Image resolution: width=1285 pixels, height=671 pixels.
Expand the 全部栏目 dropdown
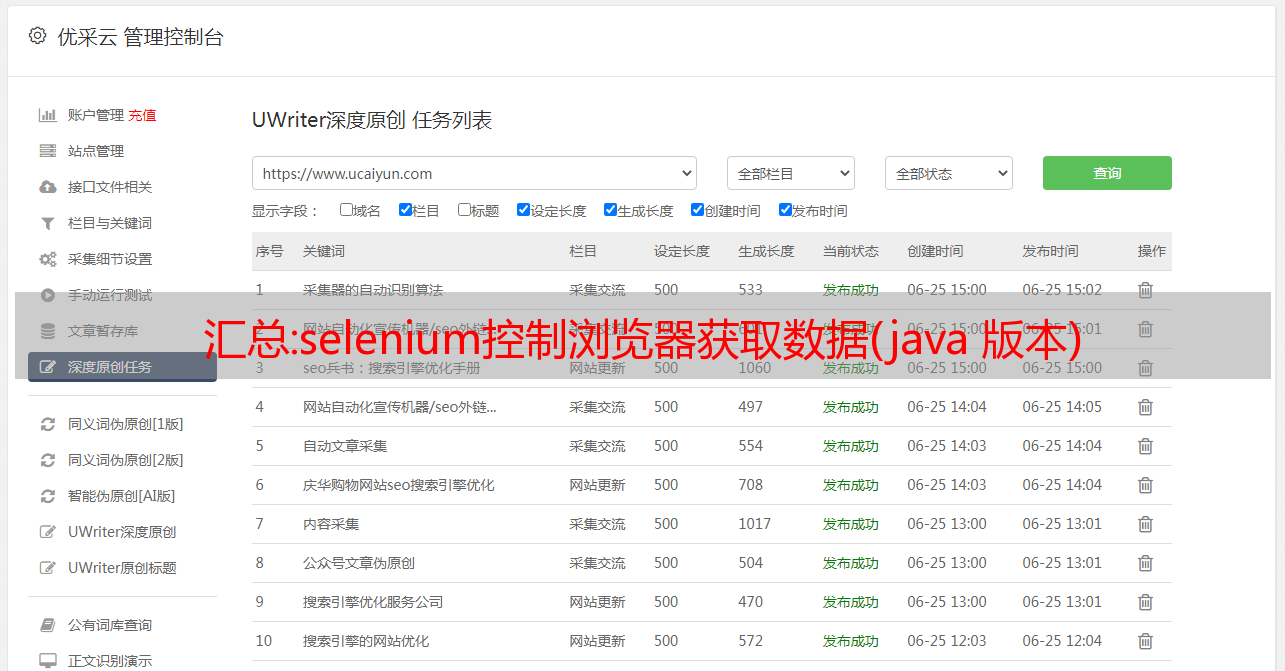pos(790,173)
